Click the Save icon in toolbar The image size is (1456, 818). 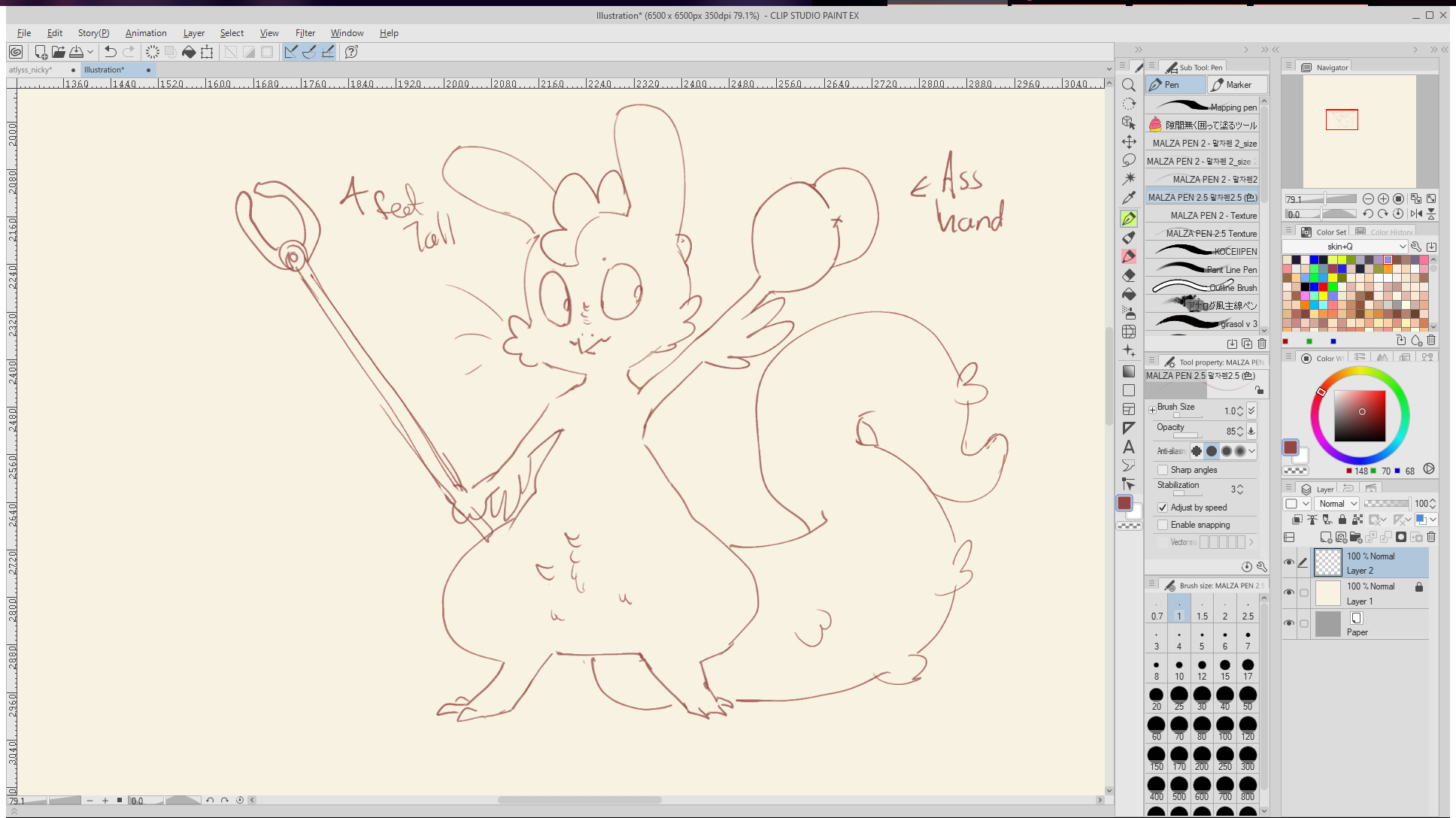(76, 52)
